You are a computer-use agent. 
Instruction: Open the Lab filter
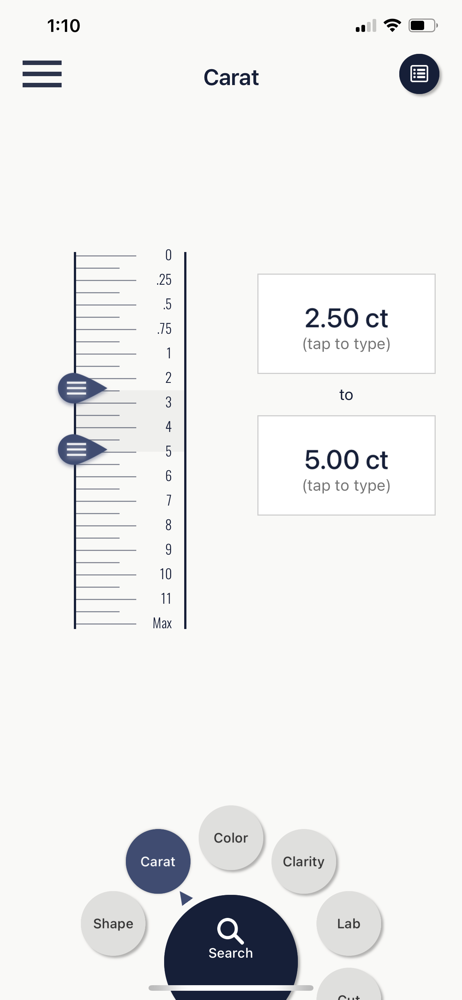(x=349, y=923)
